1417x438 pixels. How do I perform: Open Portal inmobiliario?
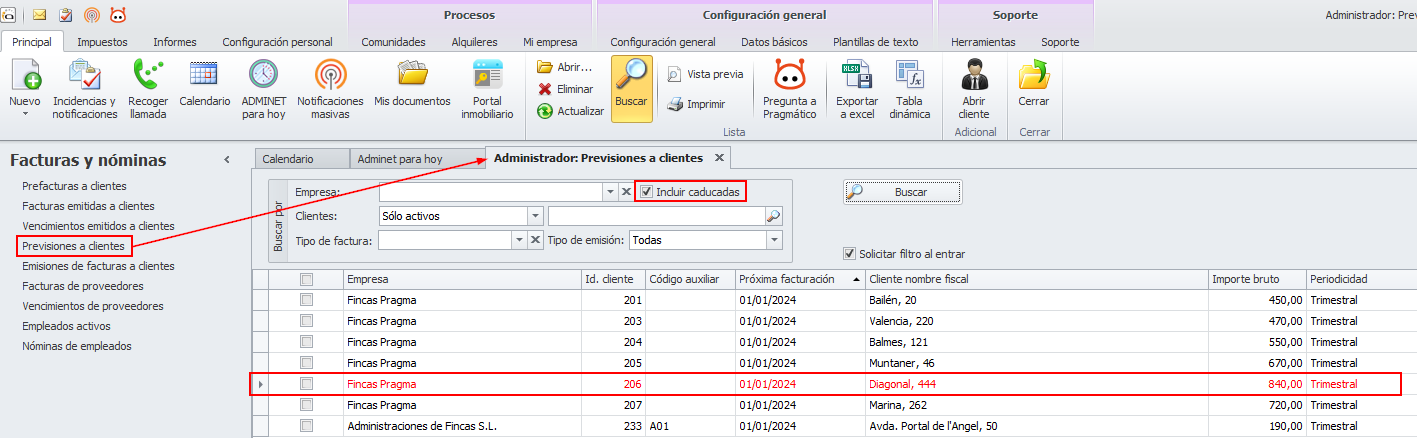[x=487, y=90]
